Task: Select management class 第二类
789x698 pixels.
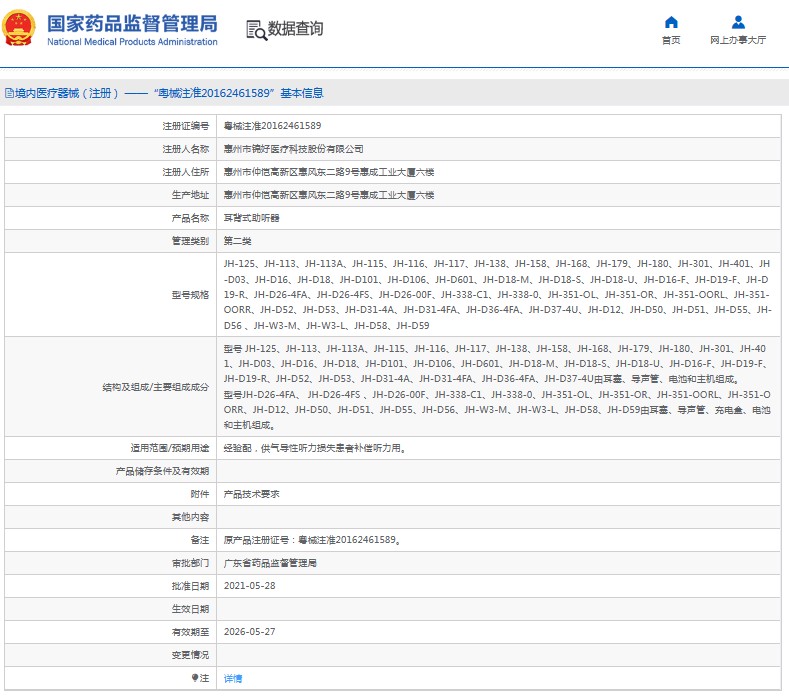Action: [x=238, y=241]
